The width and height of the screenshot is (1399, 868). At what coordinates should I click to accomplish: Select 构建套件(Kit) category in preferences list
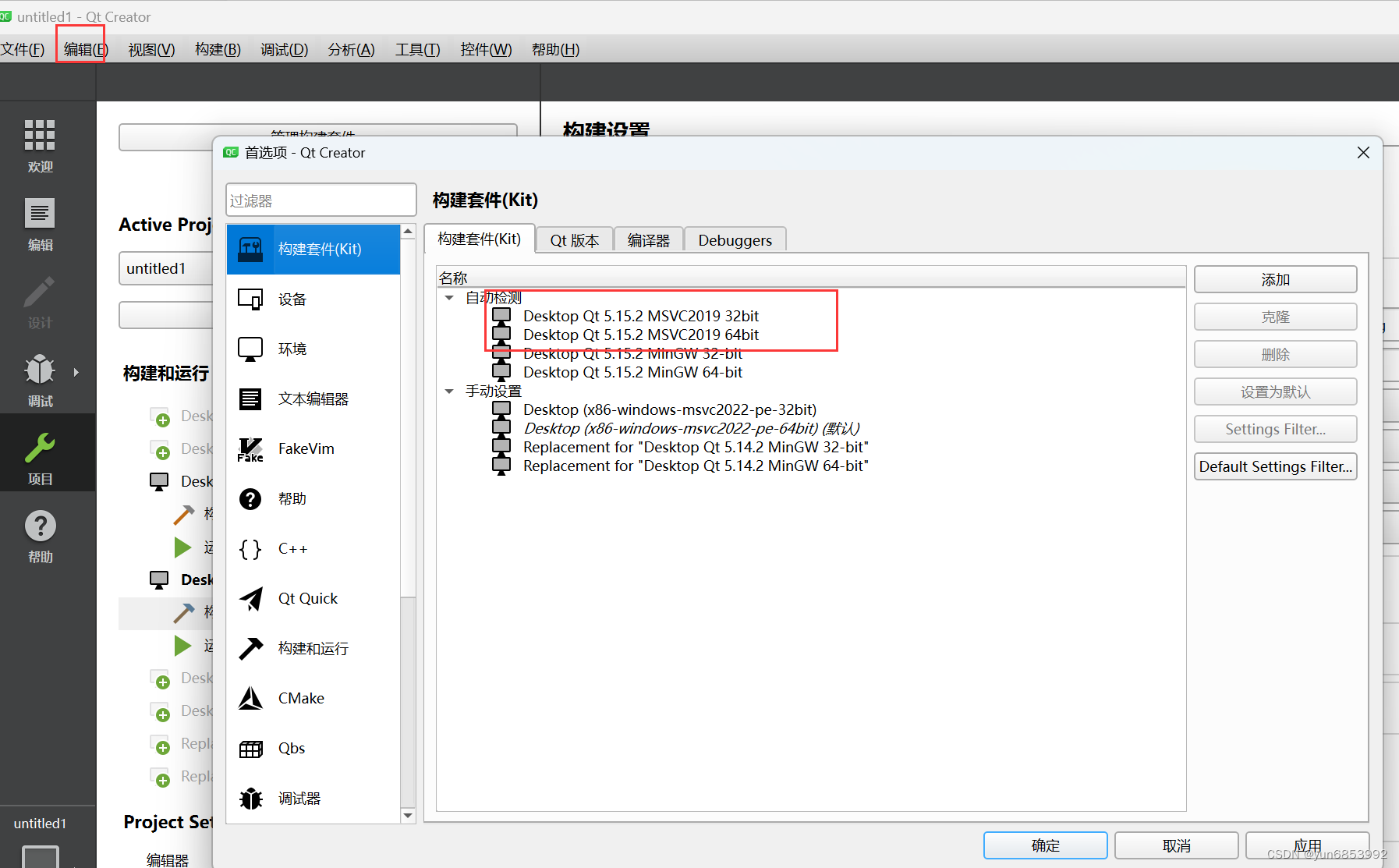(313, 250)
